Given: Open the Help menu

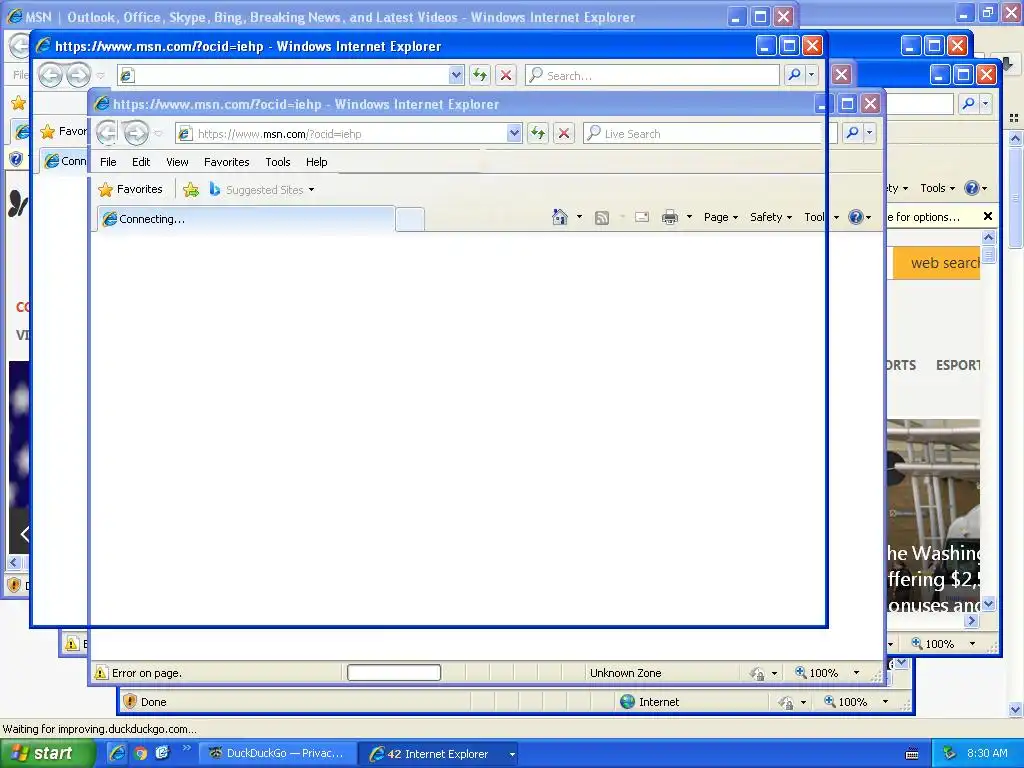Looking at the screenshot, I should coord(317,162).
